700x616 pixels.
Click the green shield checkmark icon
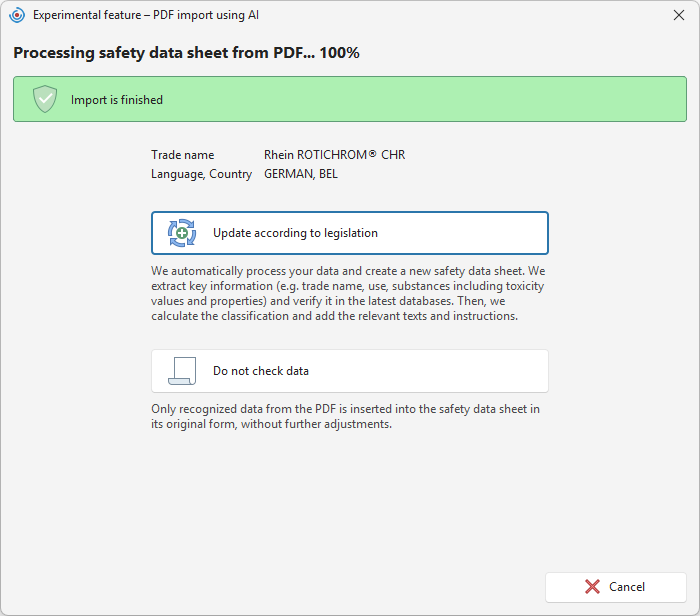pyautogui.click(x=45, y=99)
